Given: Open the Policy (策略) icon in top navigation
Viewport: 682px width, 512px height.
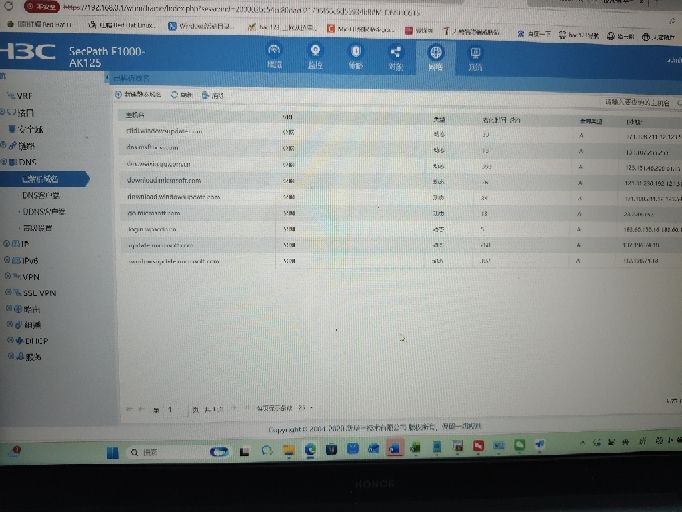Looking at the screenshot, I should [355, 55].
